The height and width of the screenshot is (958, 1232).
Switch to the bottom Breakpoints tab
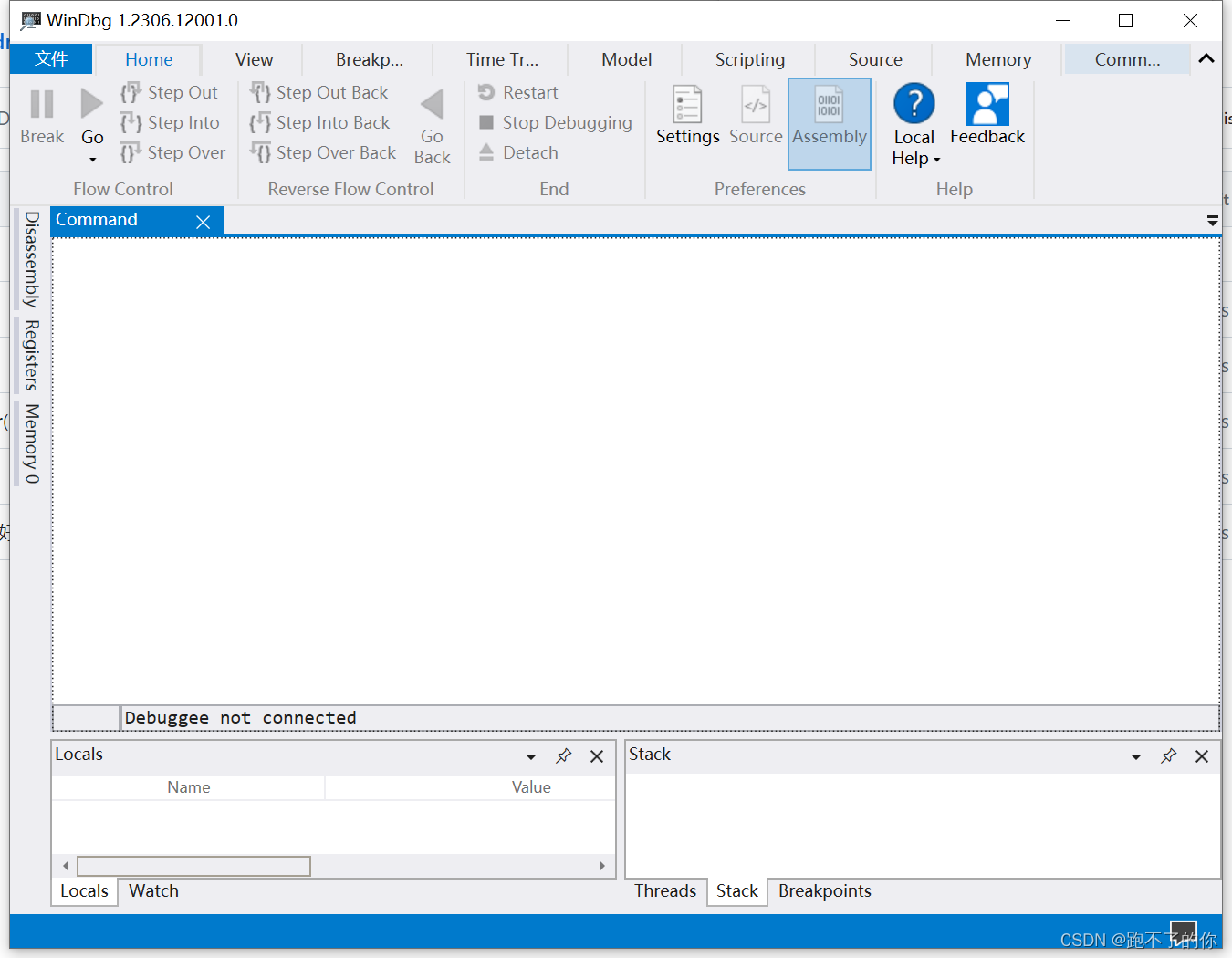pos(825,891)
